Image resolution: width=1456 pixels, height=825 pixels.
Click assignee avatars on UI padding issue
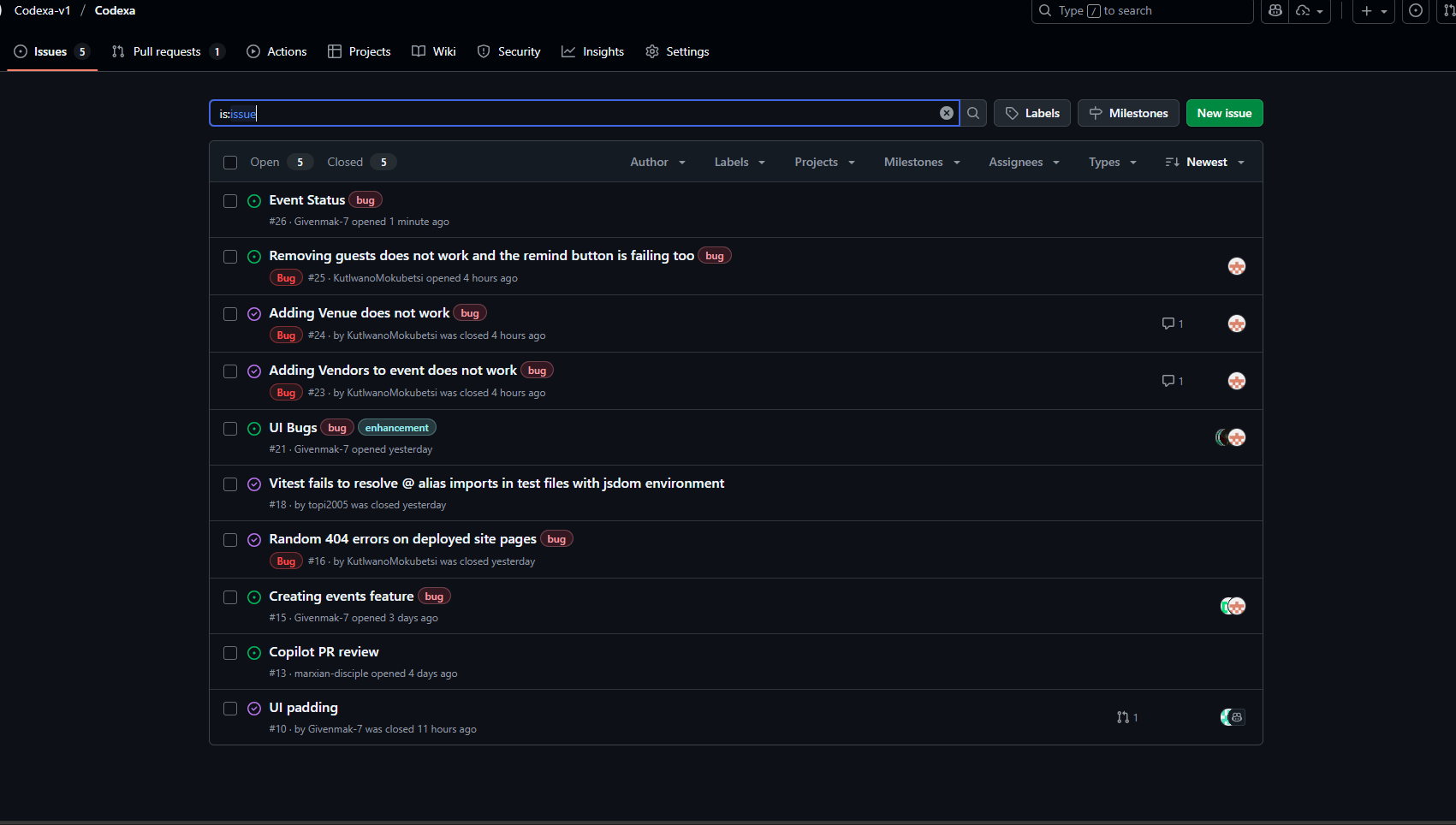pyautogui.click(x=1233, y=717)
